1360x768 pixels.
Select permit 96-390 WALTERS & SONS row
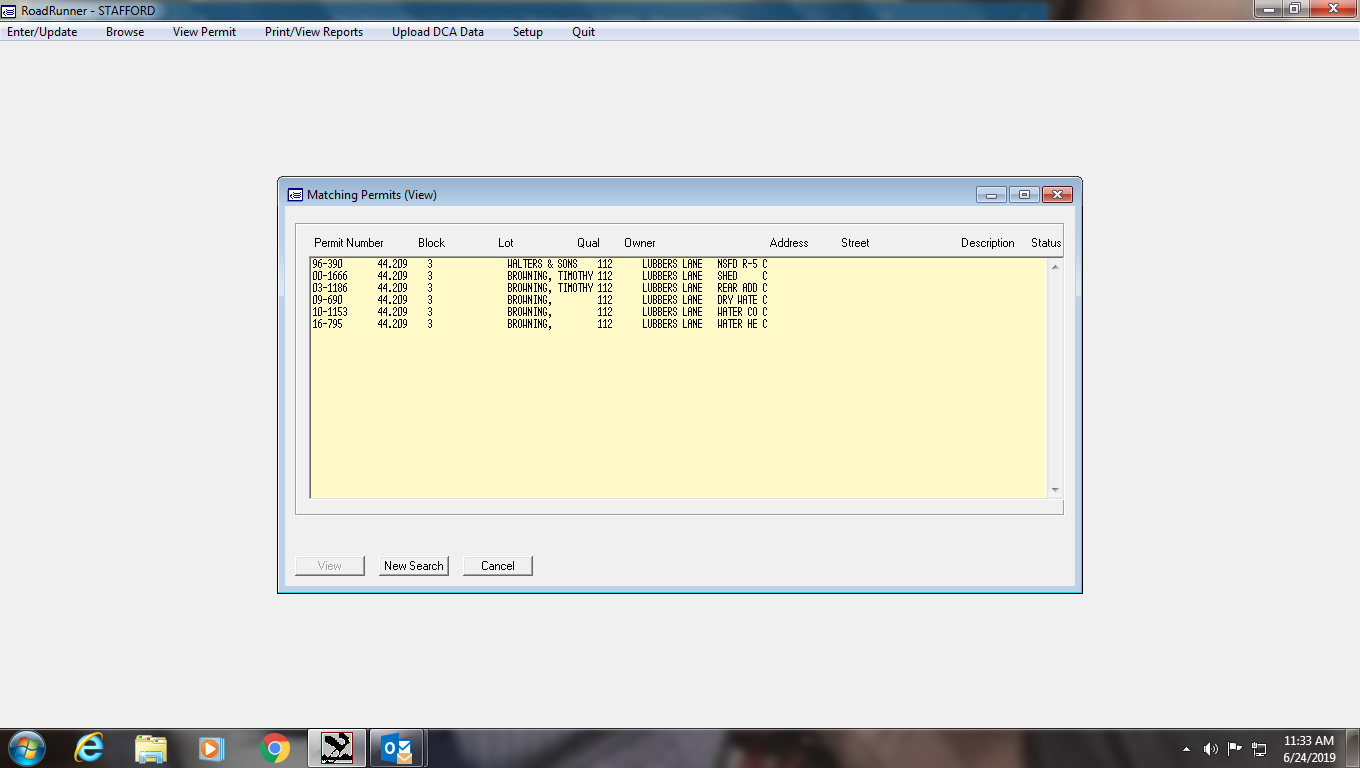click(x=679, y=264)
